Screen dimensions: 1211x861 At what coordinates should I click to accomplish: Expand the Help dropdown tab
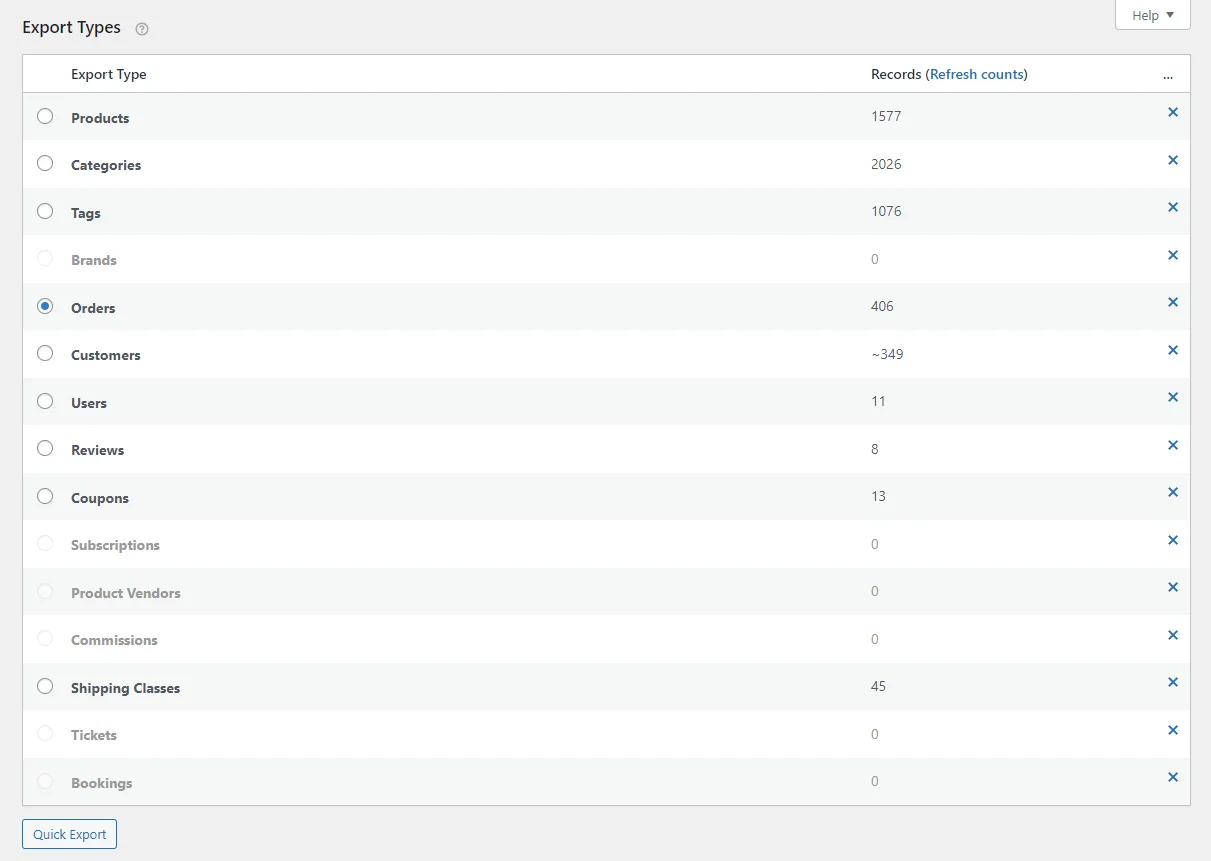pos(1152,15)
